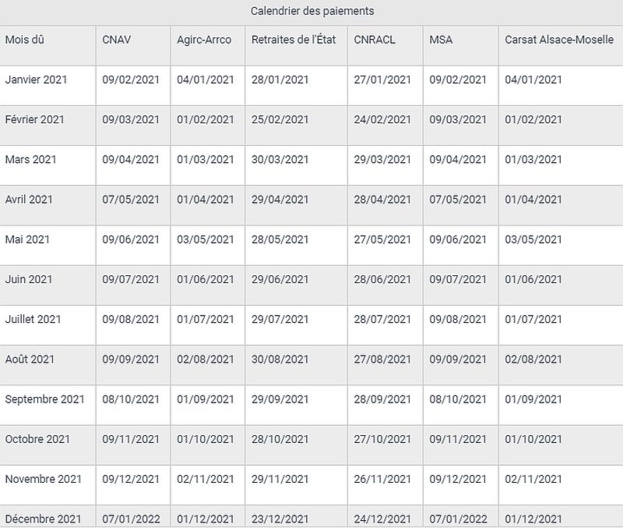The width and height of the screenshot is (623, 528).
Task: Click the MSA column header
Action: 440,40
